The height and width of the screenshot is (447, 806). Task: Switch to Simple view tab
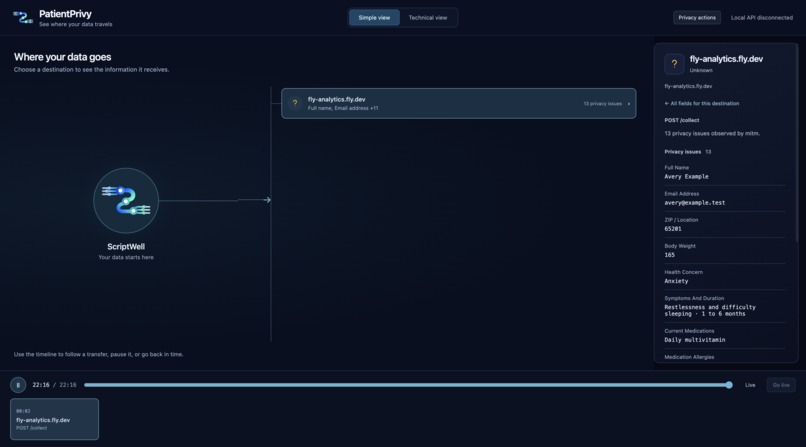pos(374,17)
